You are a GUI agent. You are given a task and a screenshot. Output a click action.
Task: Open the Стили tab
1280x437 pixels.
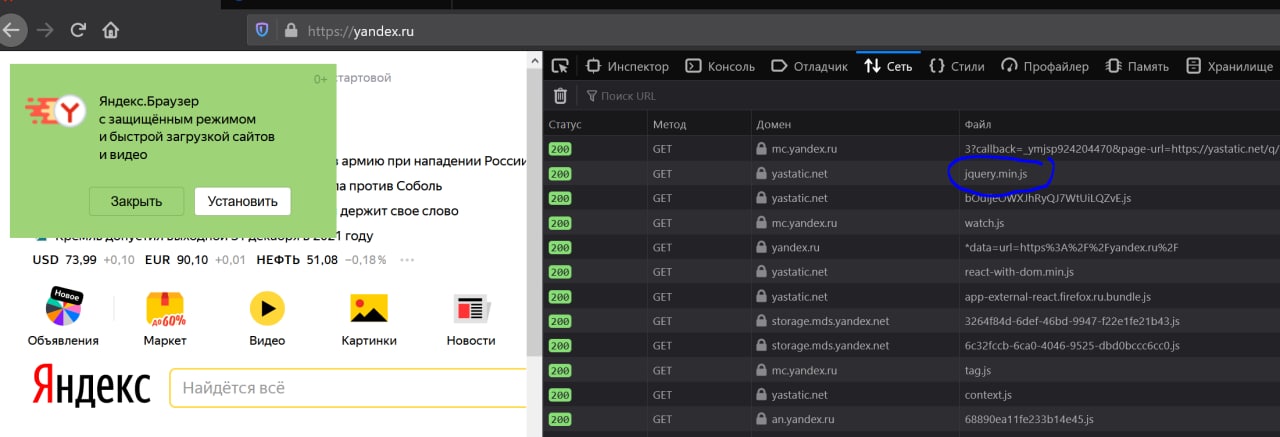(956, 66)
